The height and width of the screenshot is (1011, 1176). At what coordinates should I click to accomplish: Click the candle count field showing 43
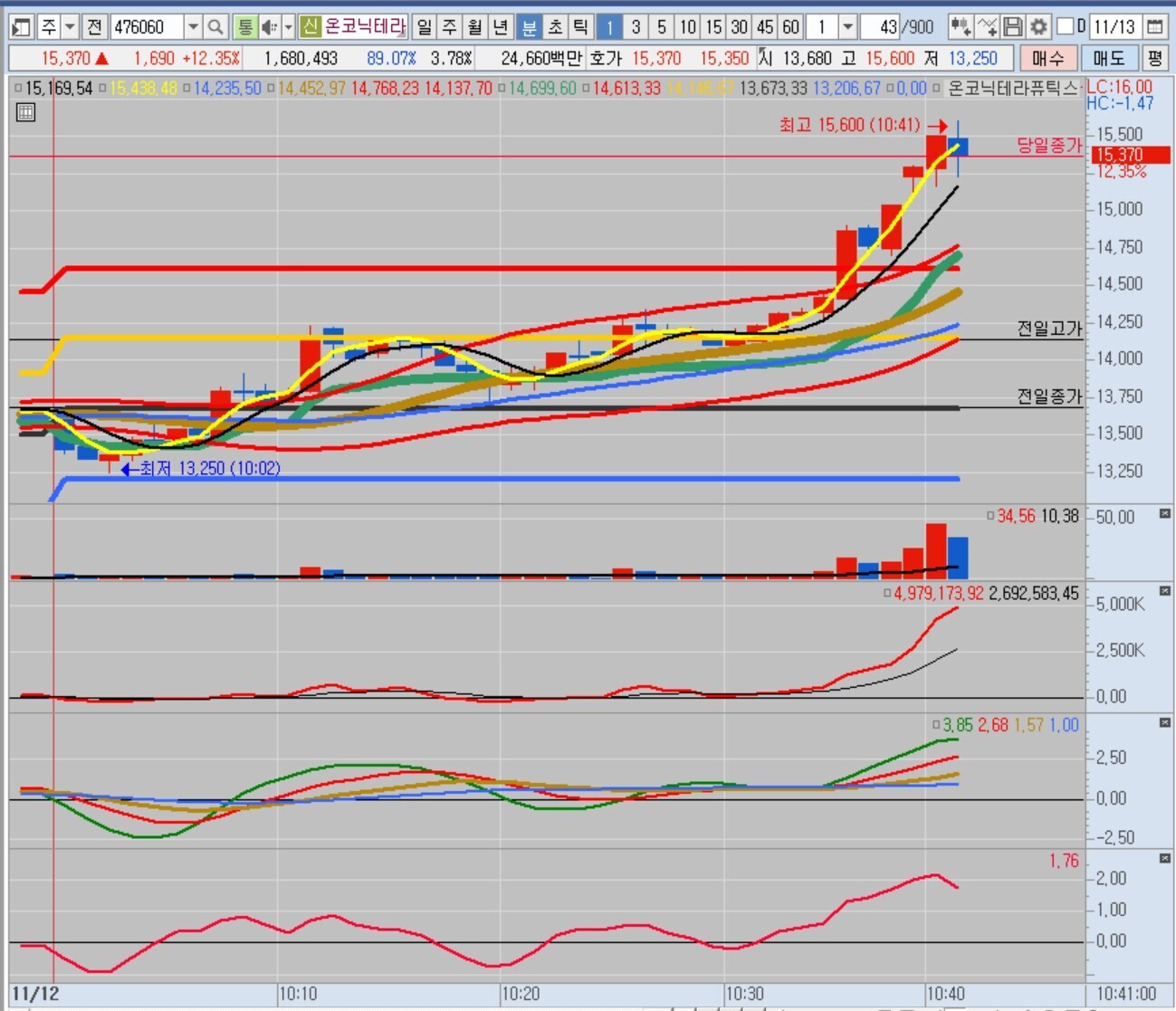[x=879, y=27]
